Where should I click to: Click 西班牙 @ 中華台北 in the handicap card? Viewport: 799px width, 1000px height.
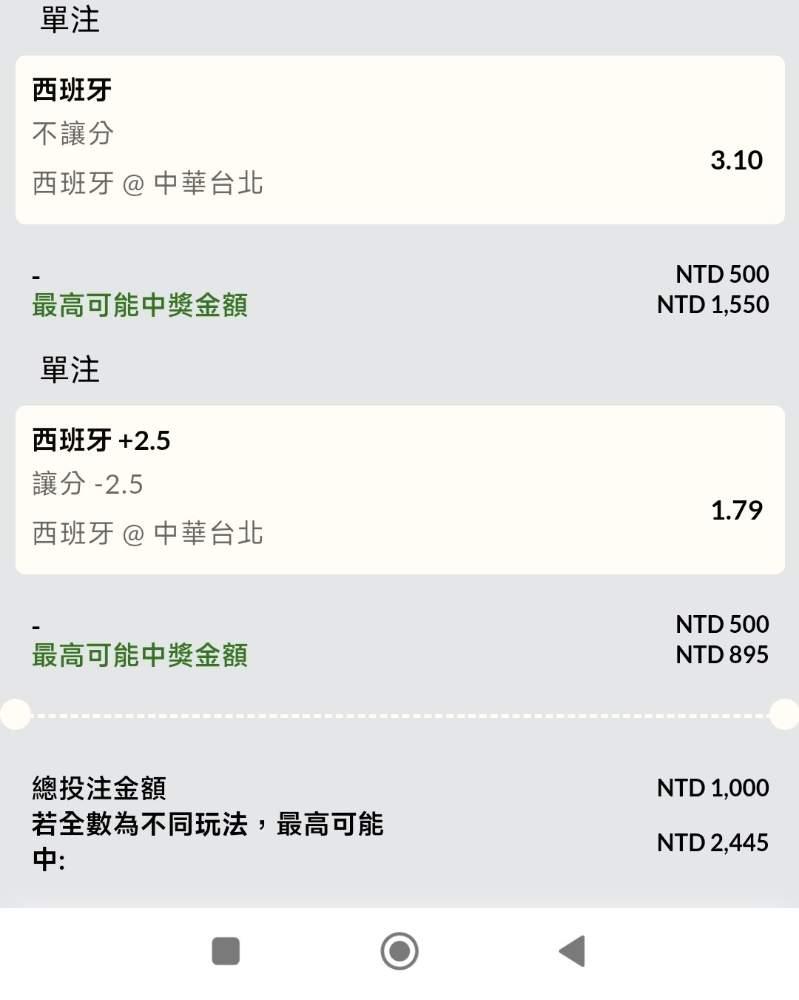tap(148, 533)
